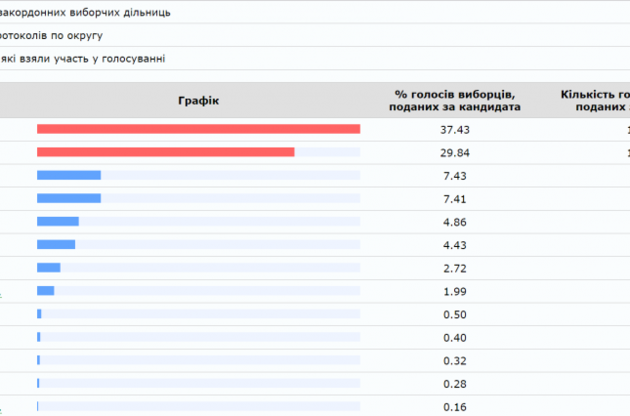Image resolution: width=630 pixels, height=416 pixels.
Task: Click the blue bar for 1.99 percent
Action: 46,290
